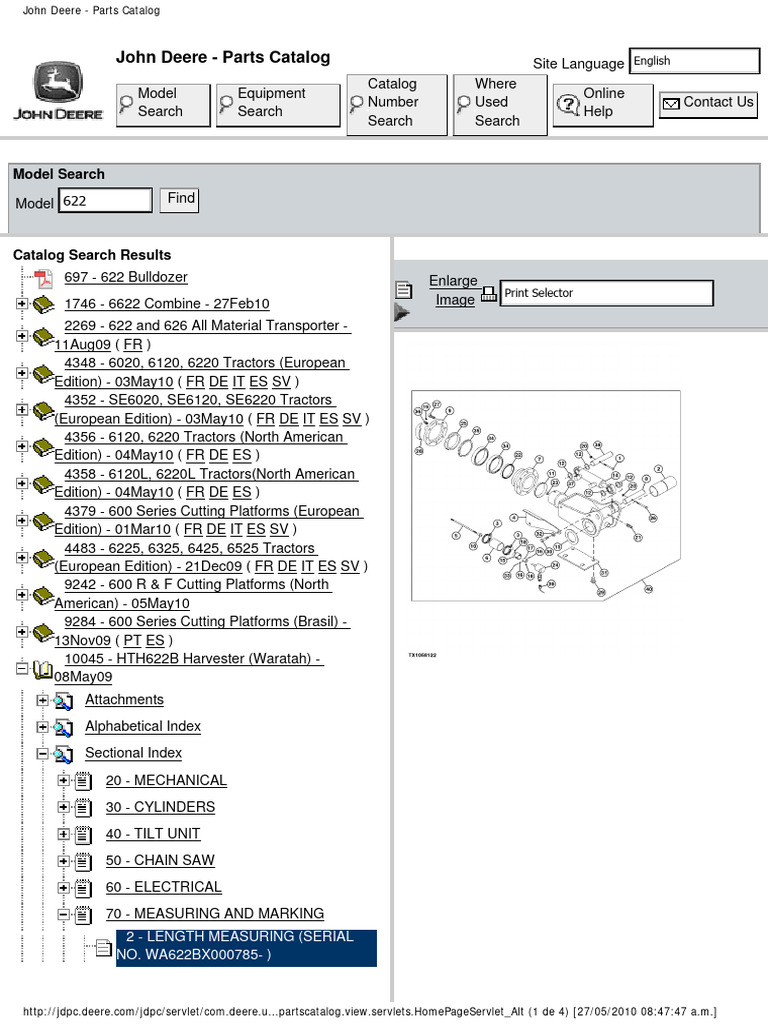This screenshot has width=768, height=1024.
Task: Click the Sectional Index search icon
Action: click(63, 754)
